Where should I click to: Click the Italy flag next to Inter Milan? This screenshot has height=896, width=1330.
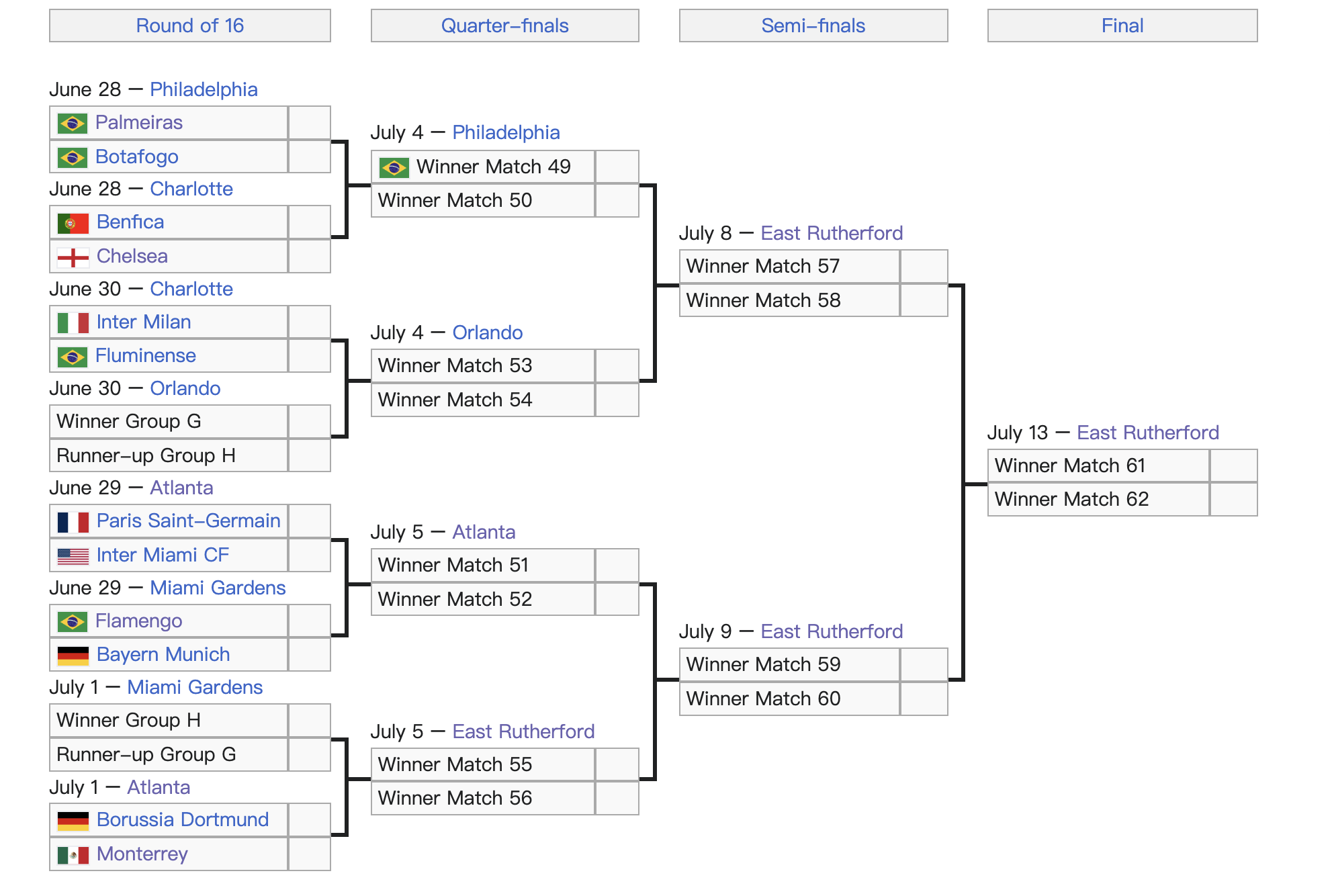click(x=73, y=323)
